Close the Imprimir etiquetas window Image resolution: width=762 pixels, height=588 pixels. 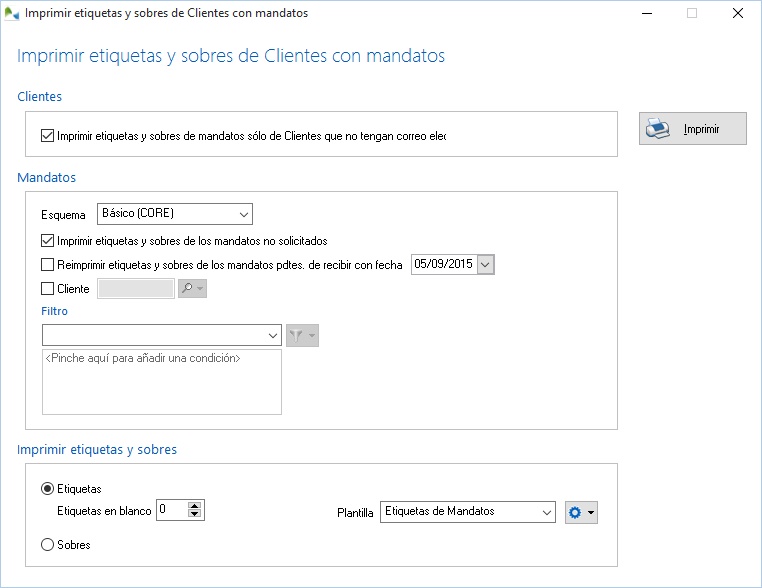click(x=738, y=14)
